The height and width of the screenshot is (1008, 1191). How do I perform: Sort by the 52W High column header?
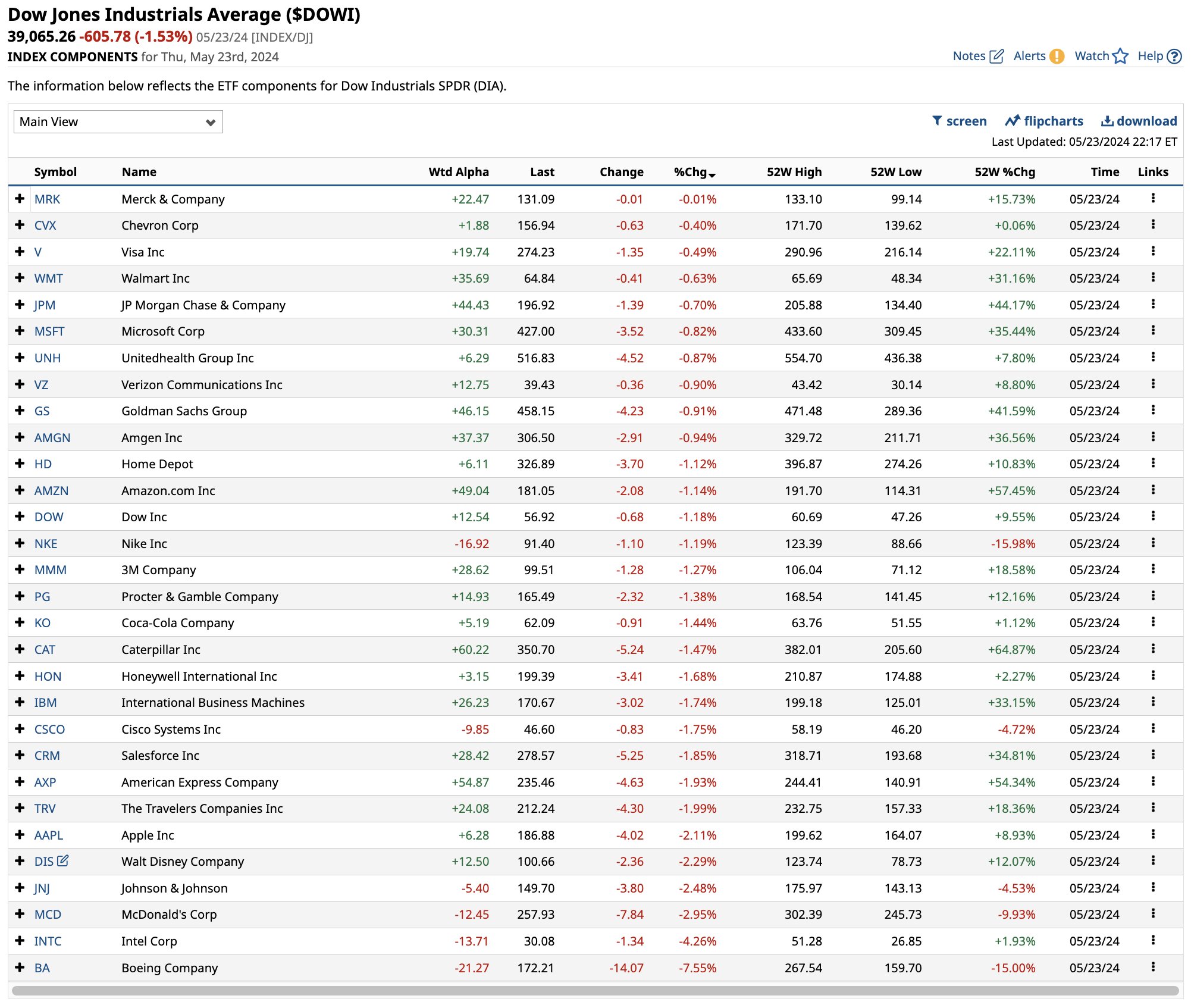tap(794, 172)
